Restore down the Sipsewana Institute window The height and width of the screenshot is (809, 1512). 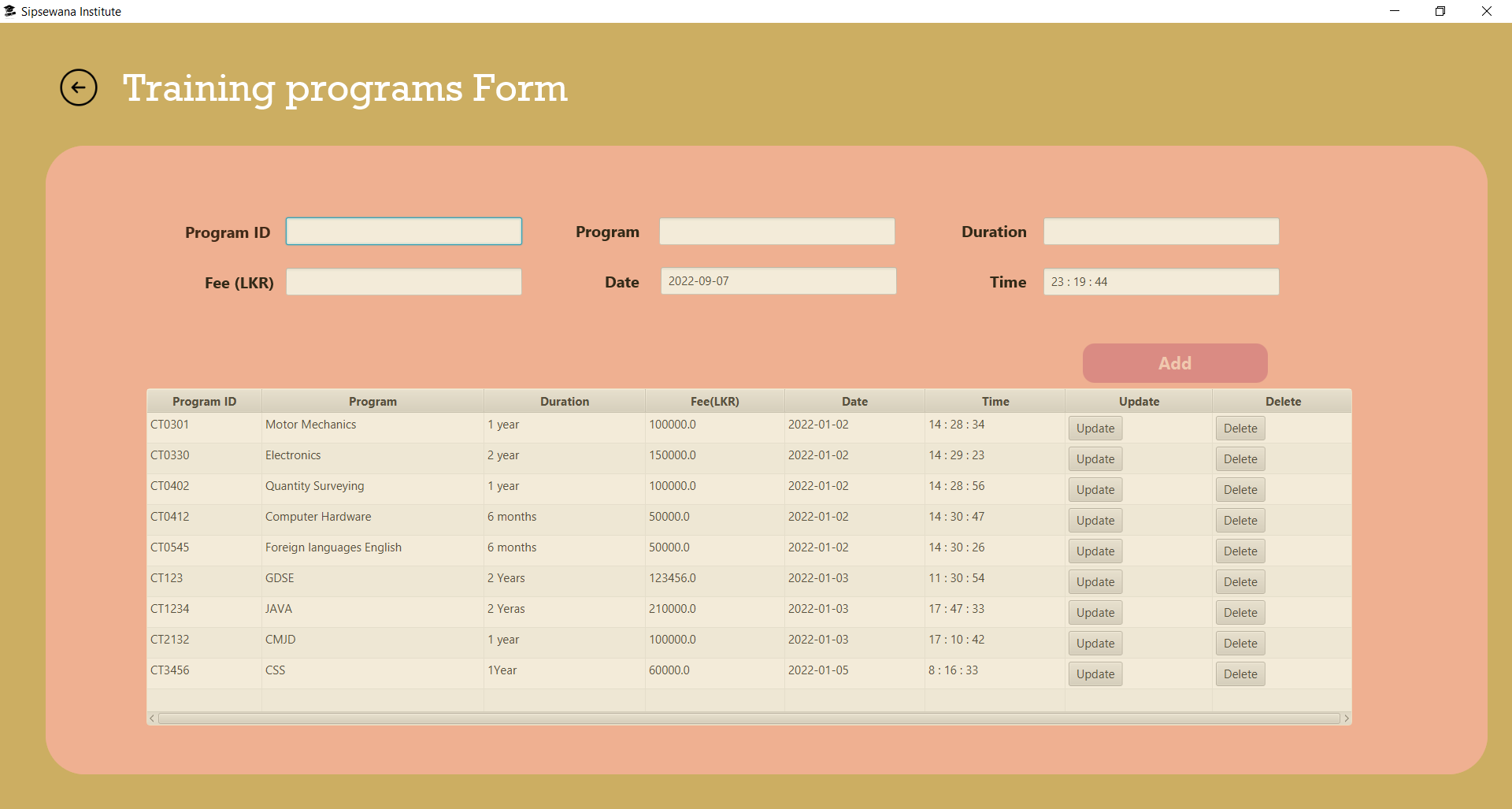coord(1440,11)
